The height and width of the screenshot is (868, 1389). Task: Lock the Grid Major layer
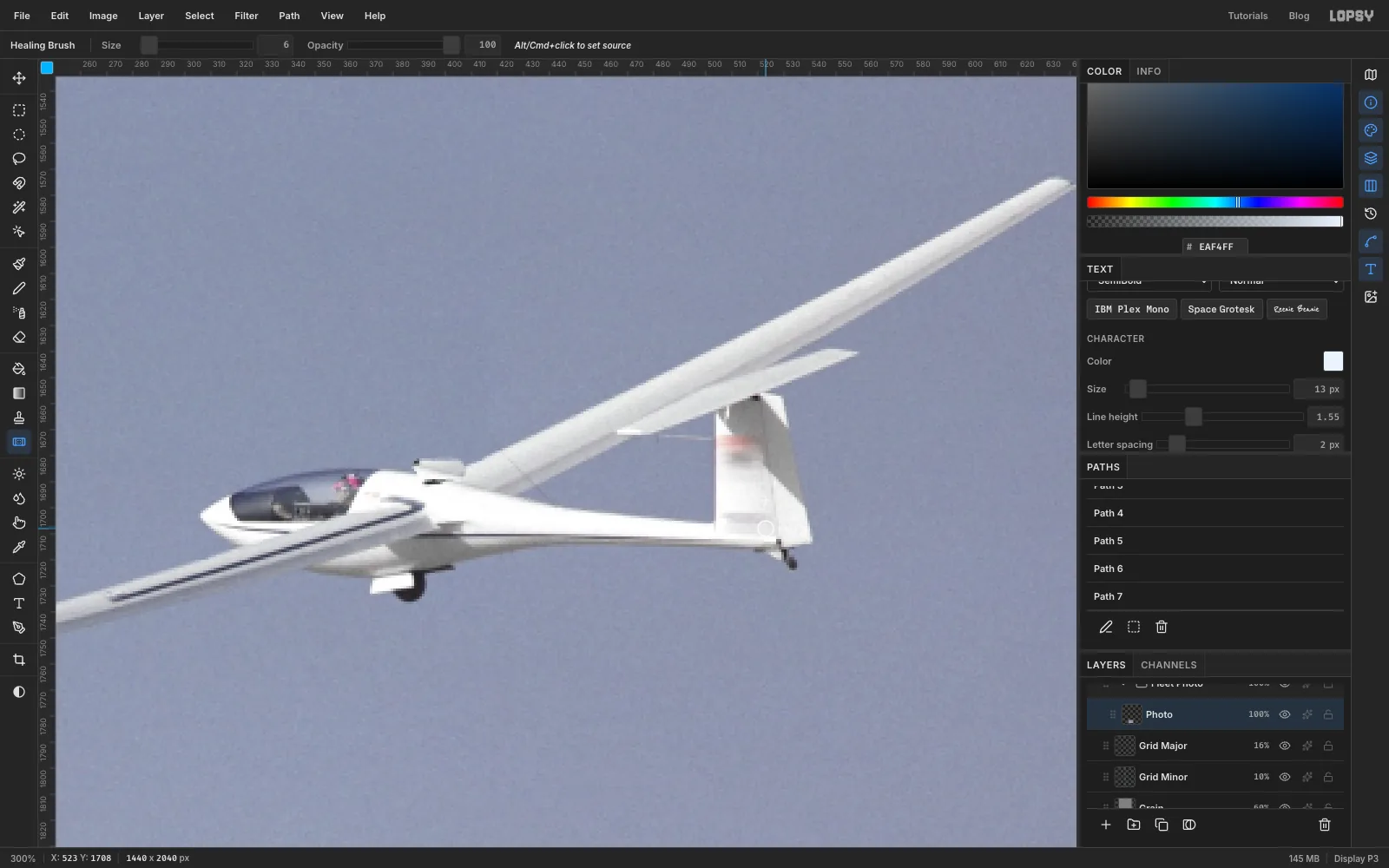pos(1328,746)
